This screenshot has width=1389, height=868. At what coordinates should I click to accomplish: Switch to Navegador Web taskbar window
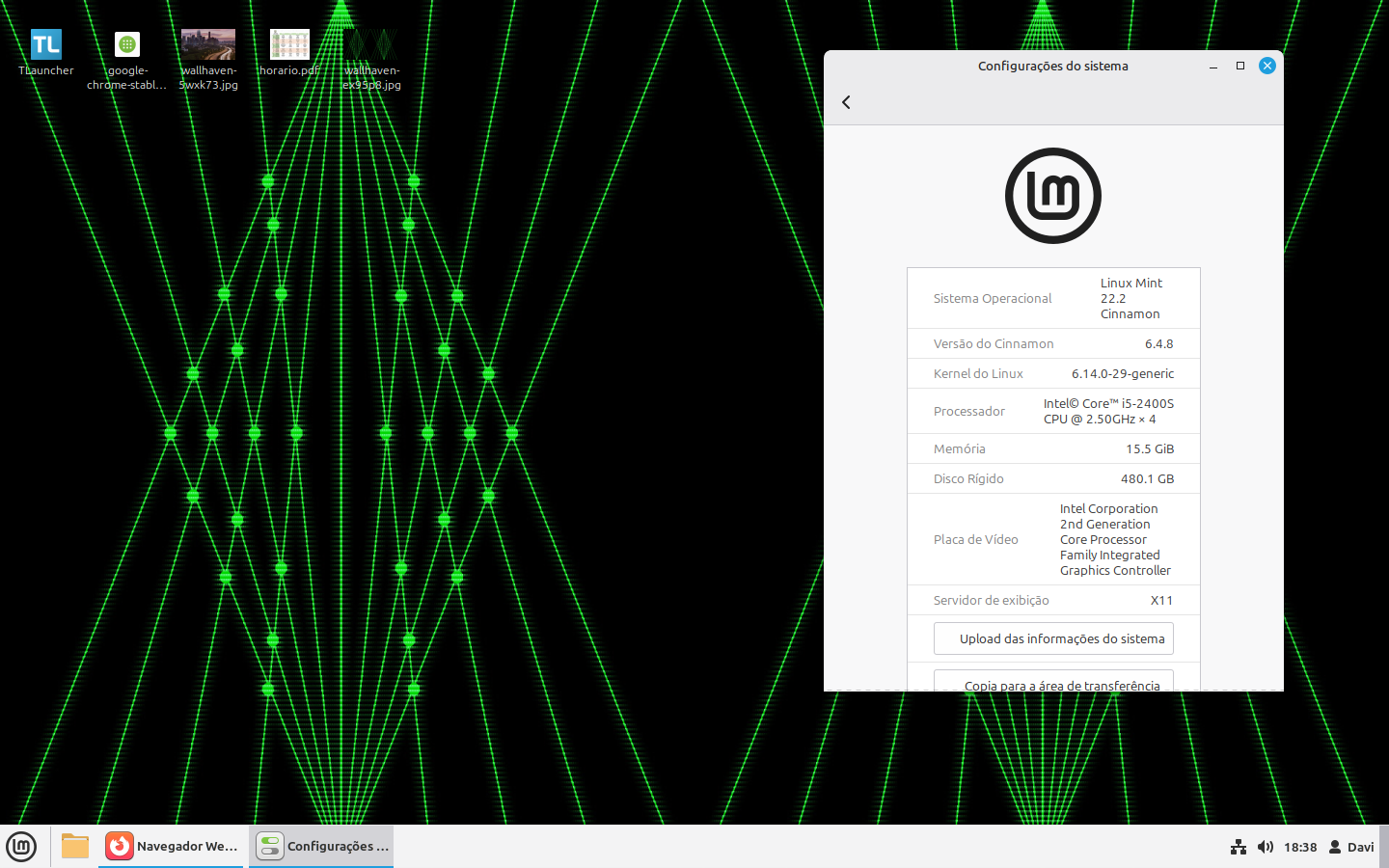(x=172, y=846)
